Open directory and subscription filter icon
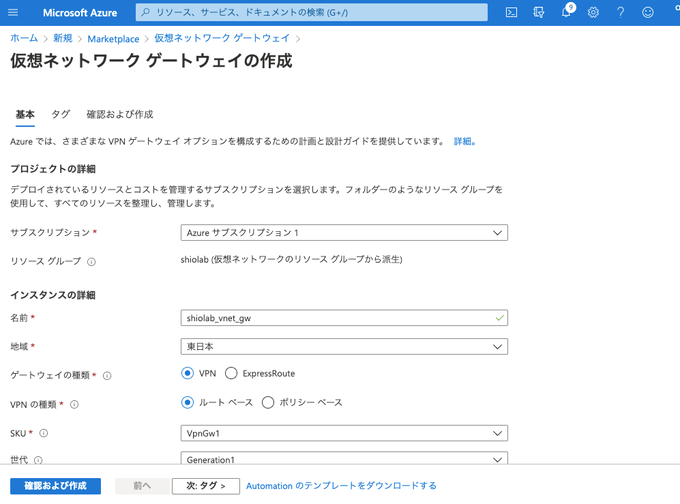Image resolution: width=680 pixels, height=504 pixels. [539, 13]
